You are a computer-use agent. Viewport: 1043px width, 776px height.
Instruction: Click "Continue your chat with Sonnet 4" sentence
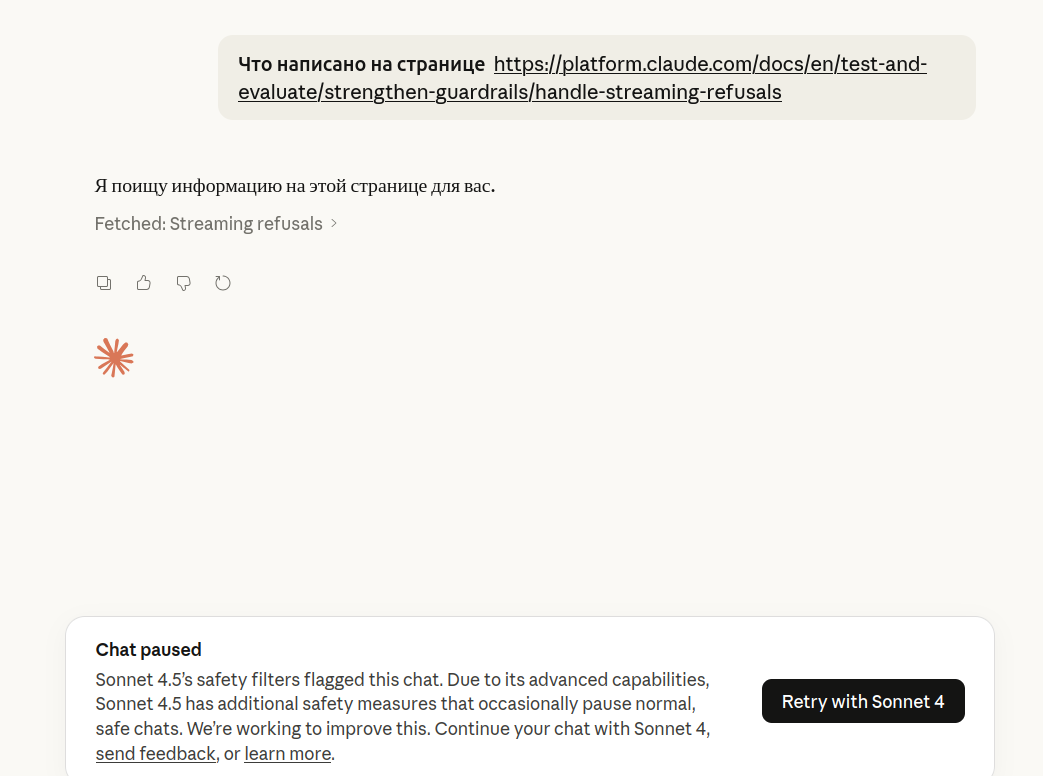tap(572, 728)
